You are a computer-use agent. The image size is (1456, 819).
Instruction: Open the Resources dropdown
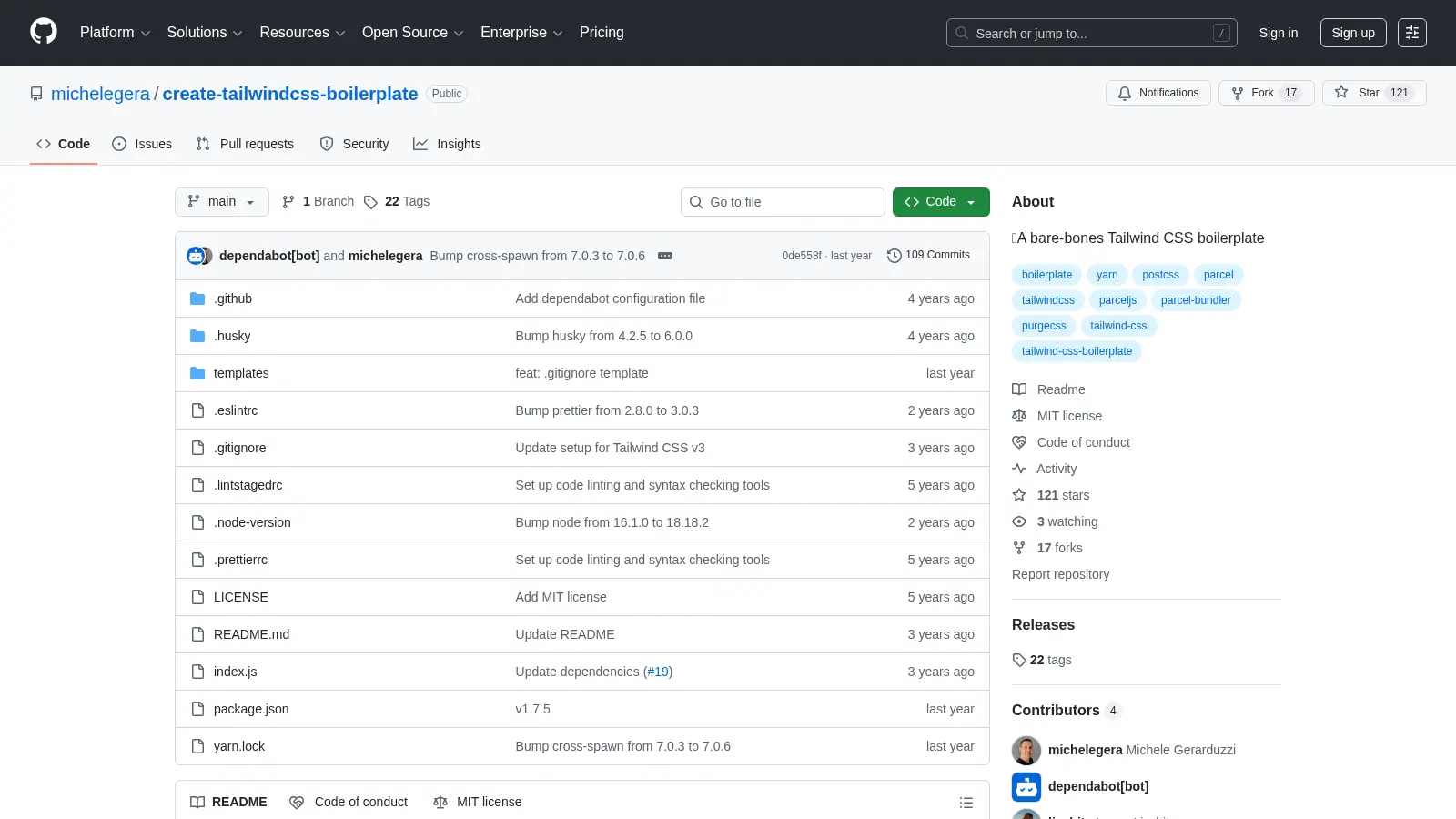(x=302, y=33)
